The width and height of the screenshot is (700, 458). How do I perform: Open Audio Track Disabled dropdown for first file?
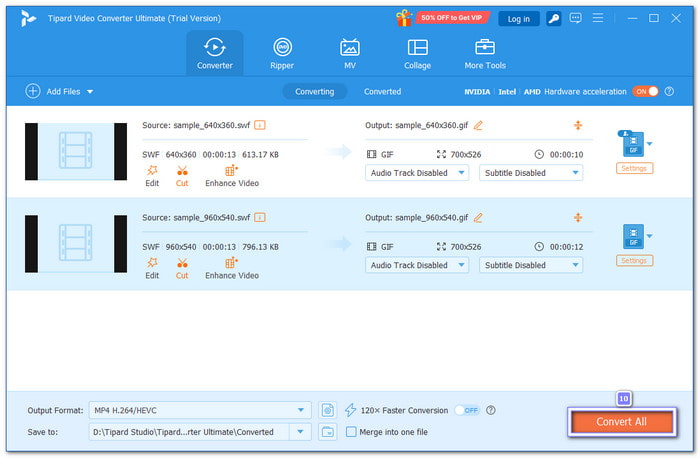click(417, 172)
